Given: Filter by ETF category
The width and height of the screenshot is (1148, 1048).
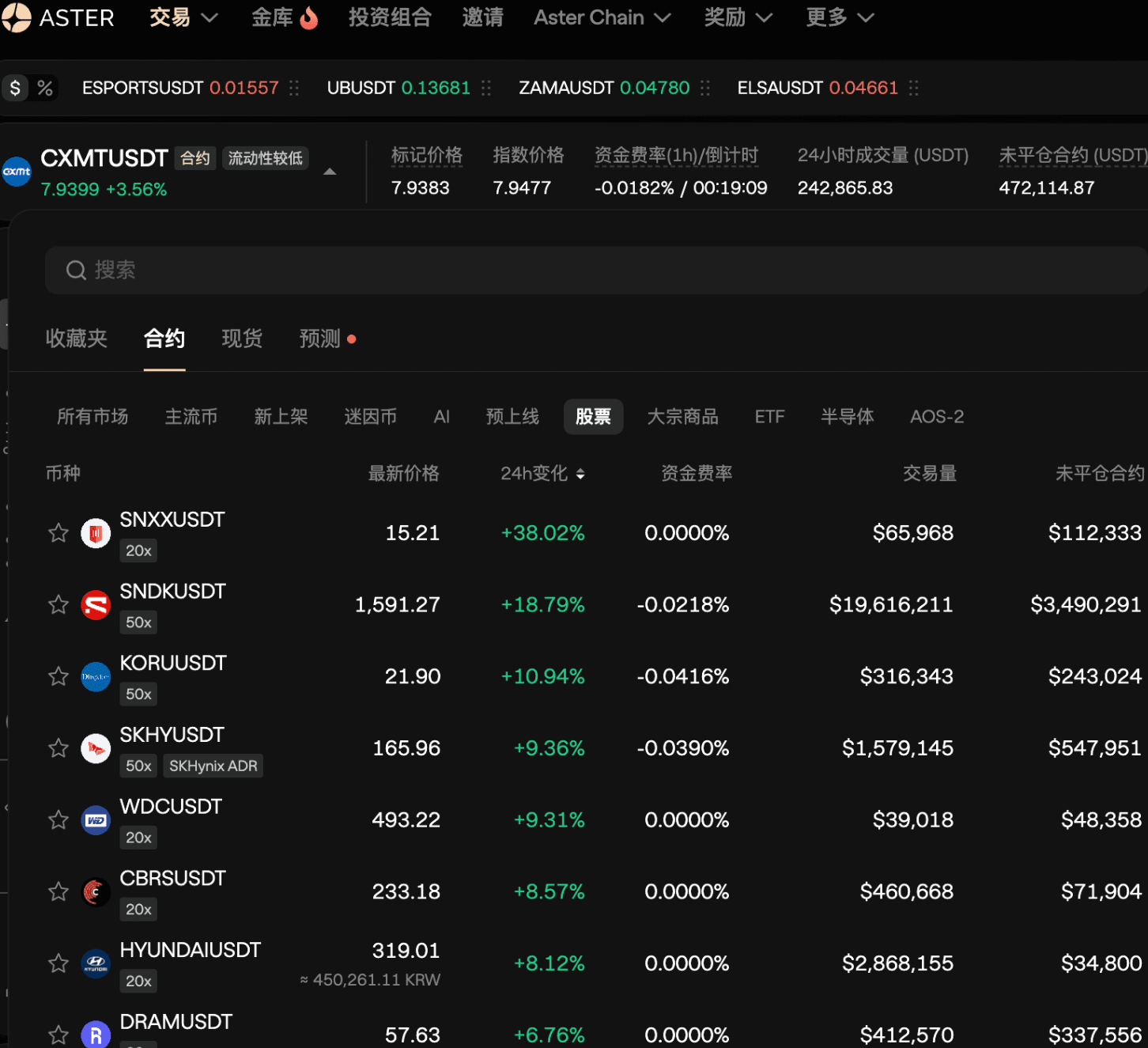Looking at the screenshot, I should pos(769,417).
